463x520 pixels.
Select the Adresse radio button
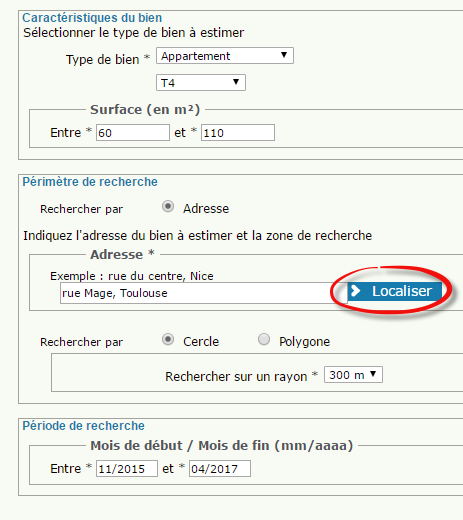click(x=168, y=206)
